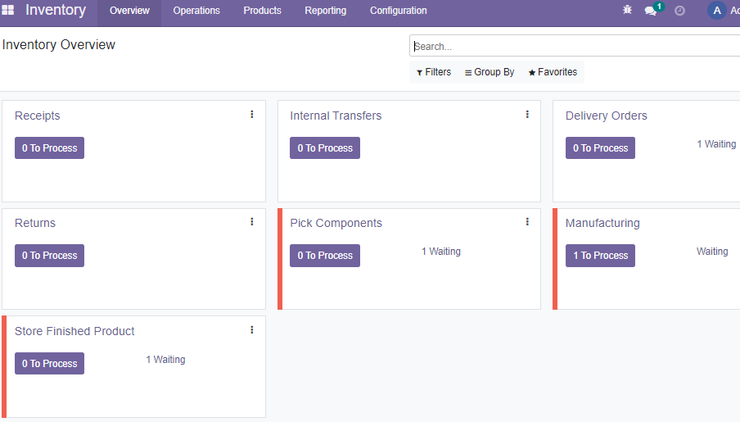Open the Operations menu
740x422 pixels.
tap(196, 10)
